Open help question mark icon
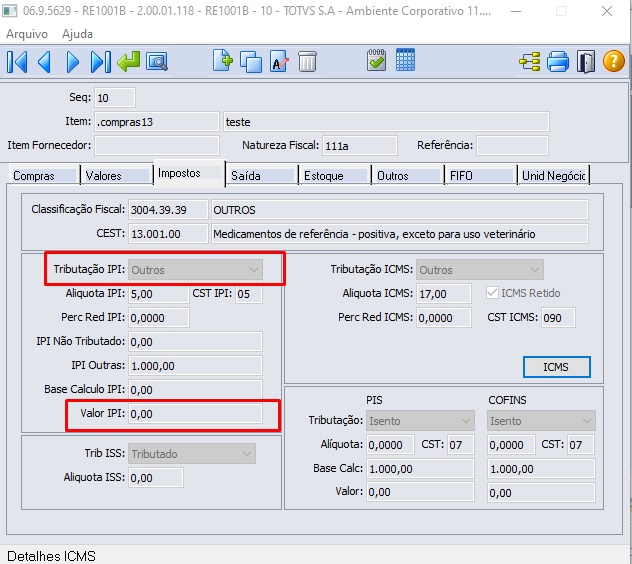Image resolution: width=632 pixels, height=564 pixels. pos(613,61)
